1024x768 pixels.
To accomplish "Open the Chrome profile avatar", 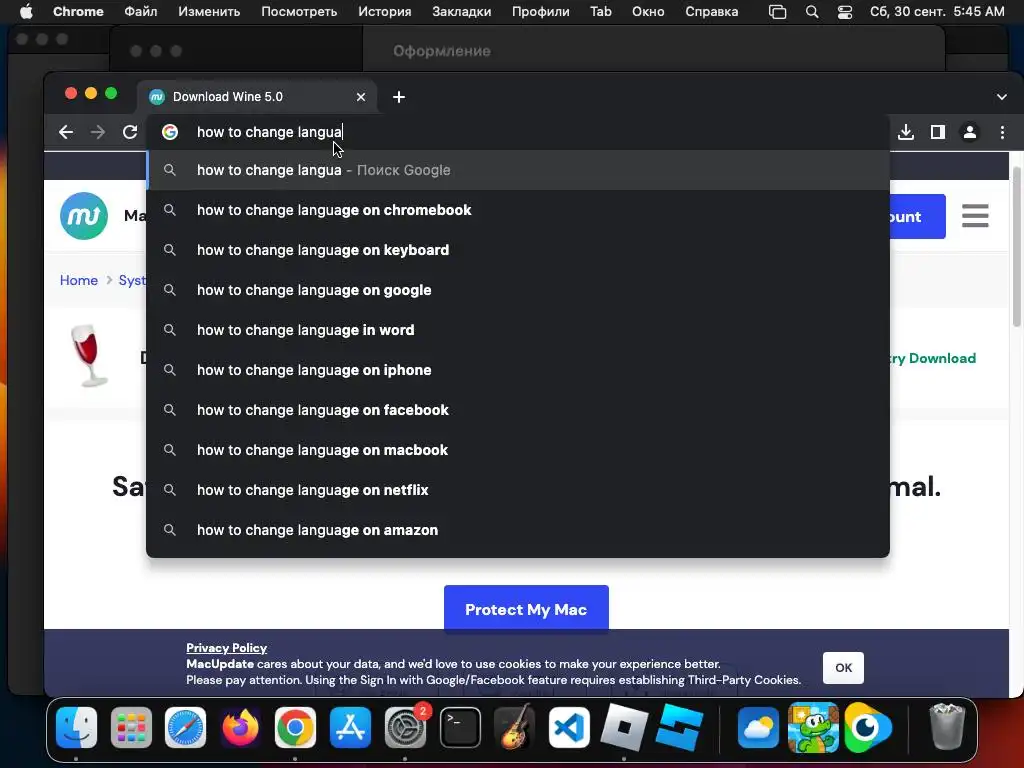I will [970, 133].
